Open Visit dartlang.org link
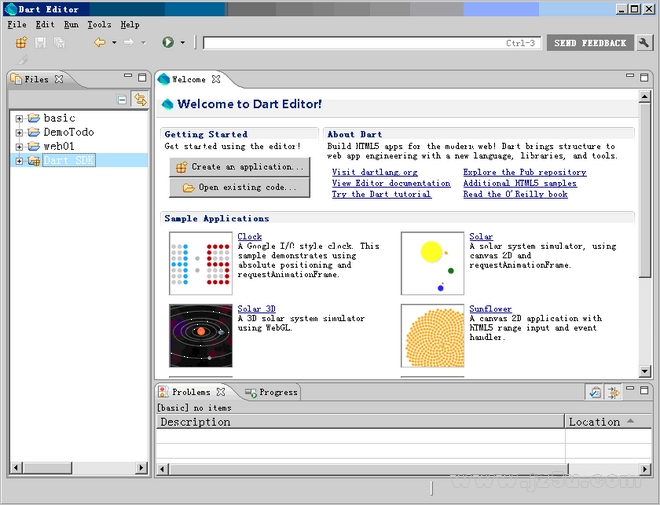Image resolution: width=660 pixels, height=505 pixels. click(x=375, y=172)
